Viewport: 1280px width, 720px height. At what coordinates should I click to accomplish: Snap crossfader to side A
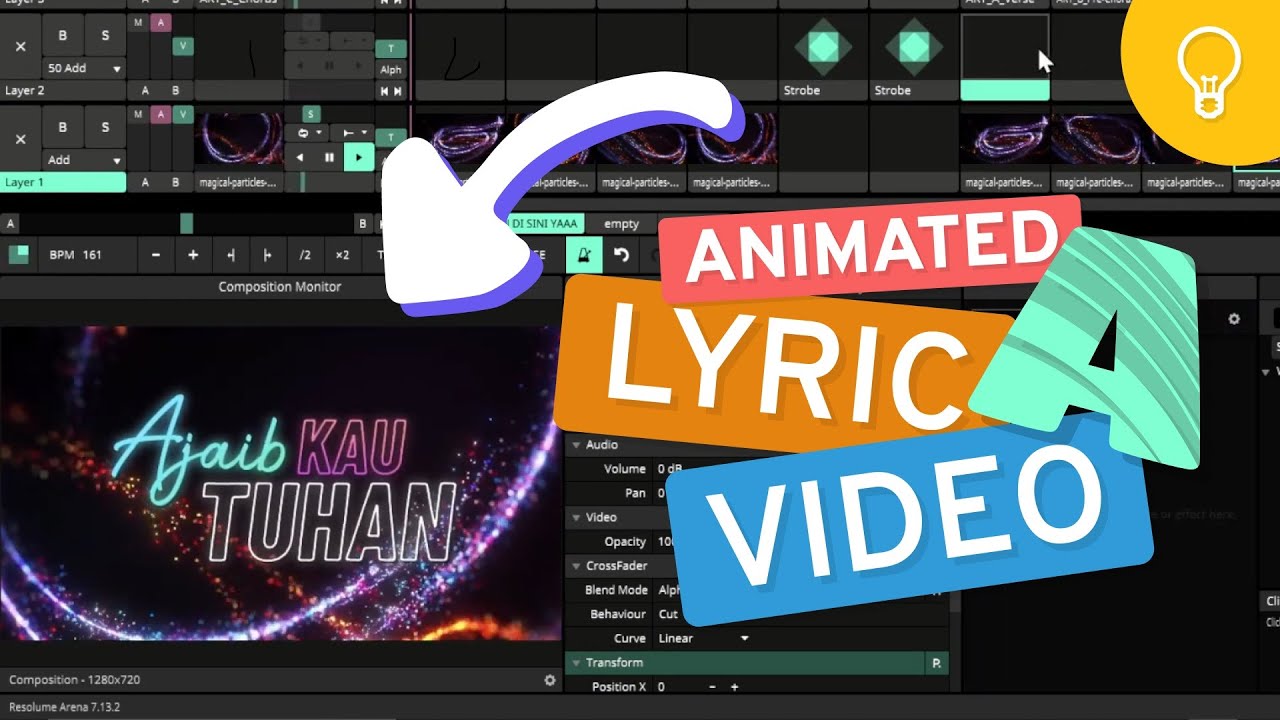pos(10,223)
